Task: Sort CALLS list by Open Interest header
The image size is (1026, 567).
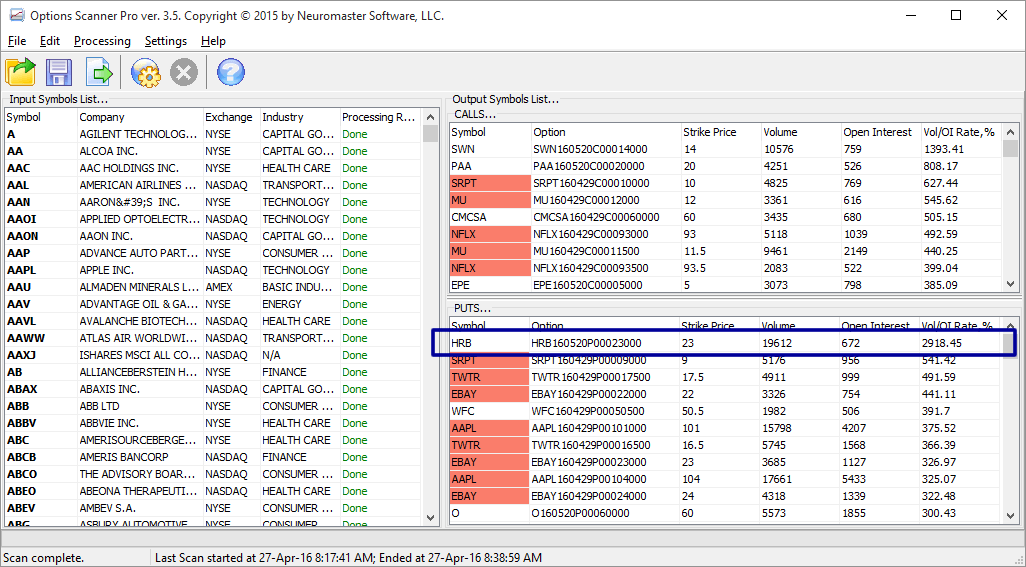Action: pos(880,132)
